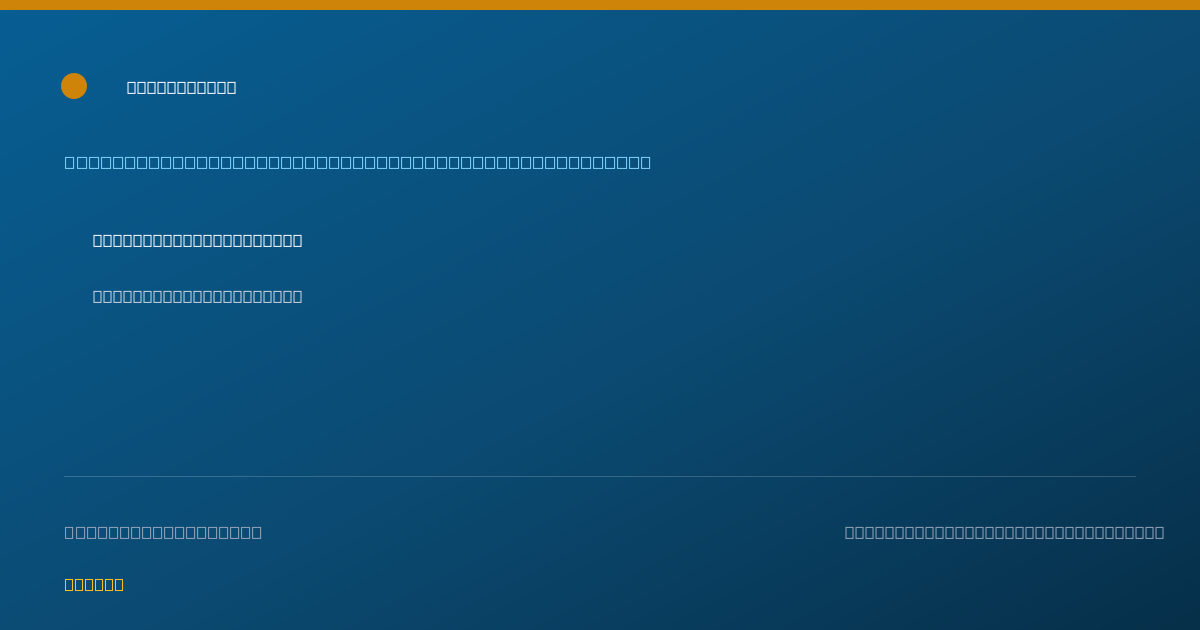
Task: Click the first character of the yellow link
Action: 70,584
